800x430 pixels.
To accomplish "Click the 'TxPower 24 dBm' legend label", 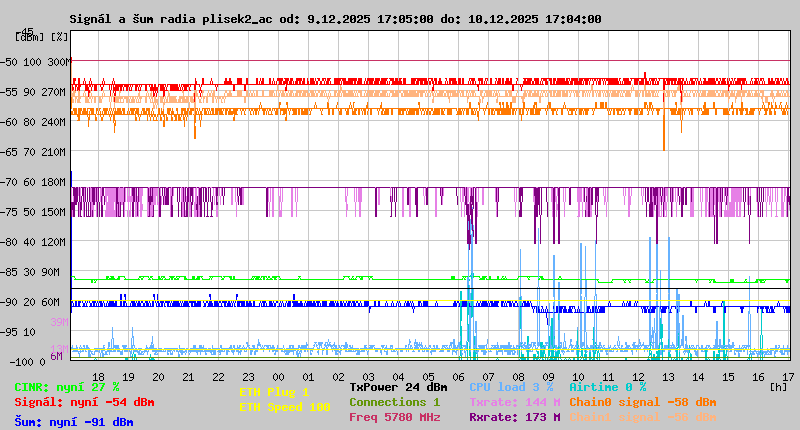I will point(398,387).
